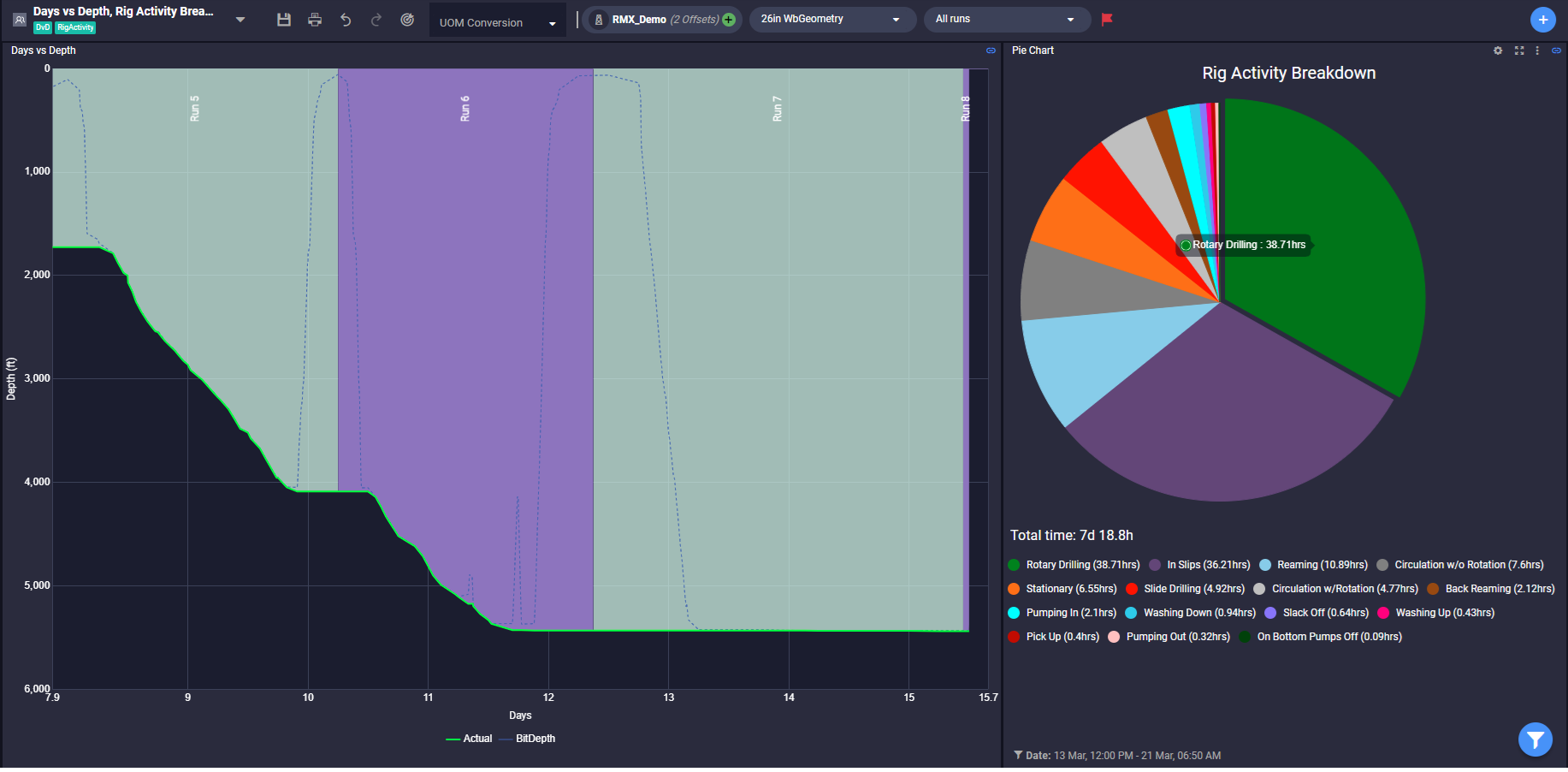
Task: Expand the Pie Chart to fullscreen
Action: click(x=1519, y=50)
